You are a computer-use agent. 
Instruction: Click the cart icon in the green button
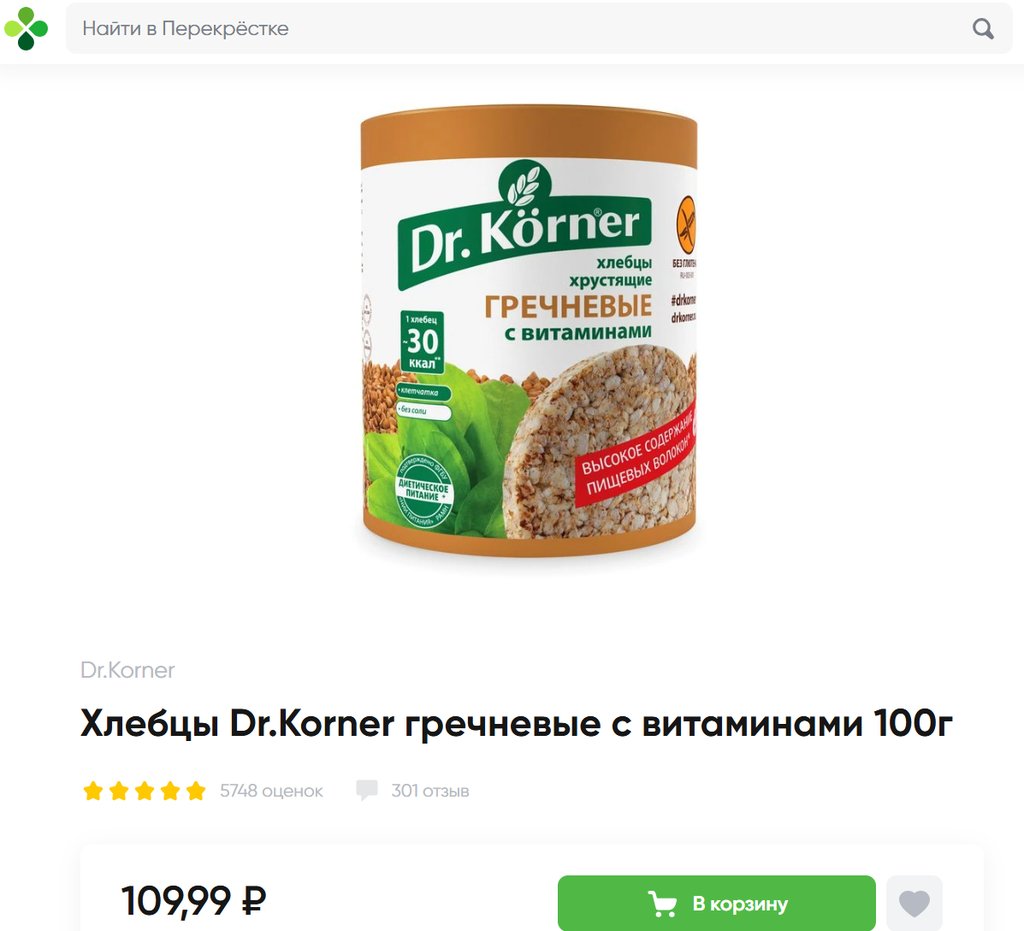click(x=662, y=903)
